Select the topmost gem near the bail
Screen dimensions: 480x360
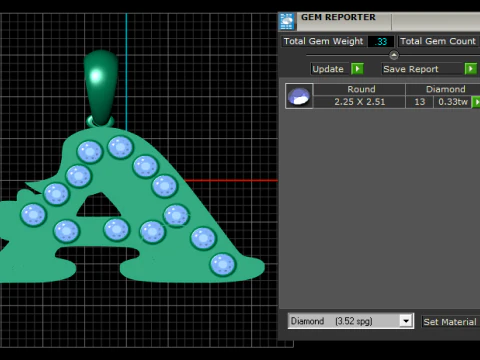pos(120,147)
